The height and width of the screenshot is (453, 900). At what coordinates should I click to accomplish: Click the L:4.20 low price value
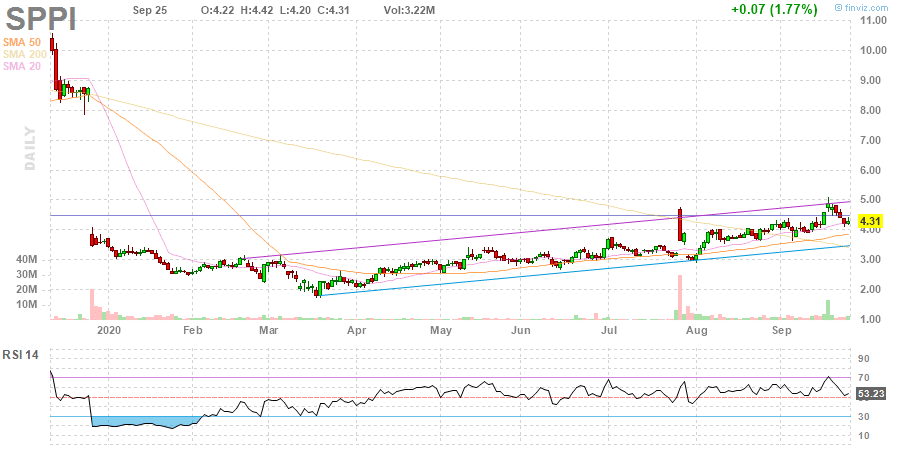294,10
